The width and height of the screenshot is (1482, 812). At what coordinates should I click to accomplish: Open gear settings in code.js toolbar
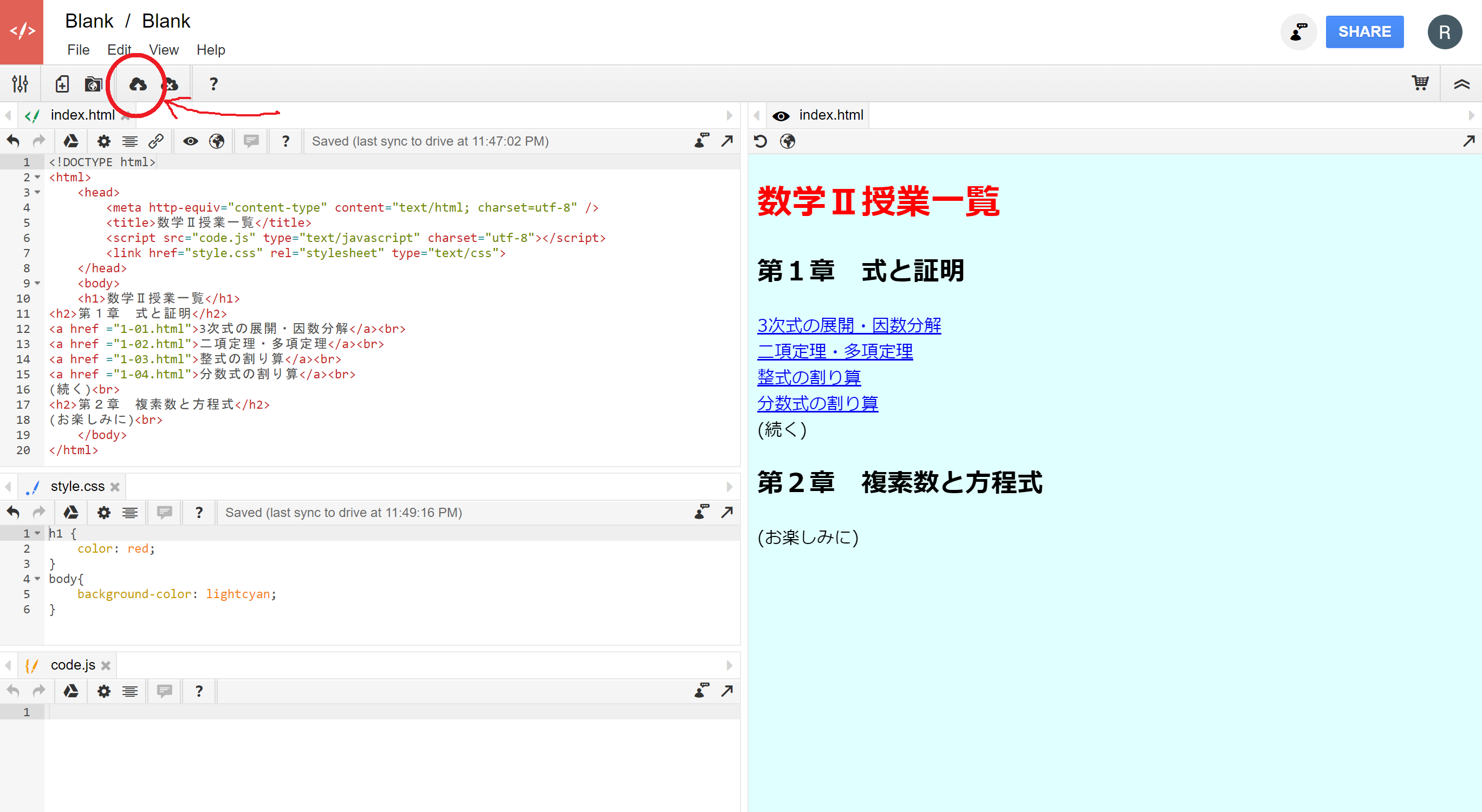[x=103, y=691]
